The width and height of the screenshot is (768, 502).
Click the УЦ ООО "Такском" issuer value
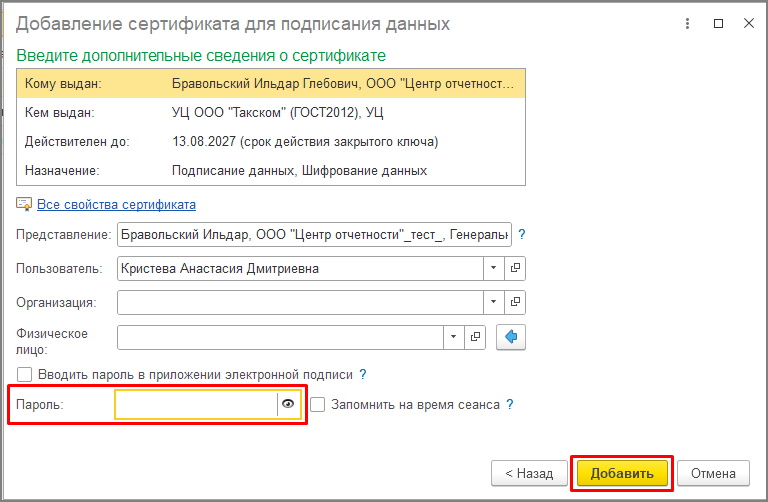pyautogui.click(x=278, y=113)
